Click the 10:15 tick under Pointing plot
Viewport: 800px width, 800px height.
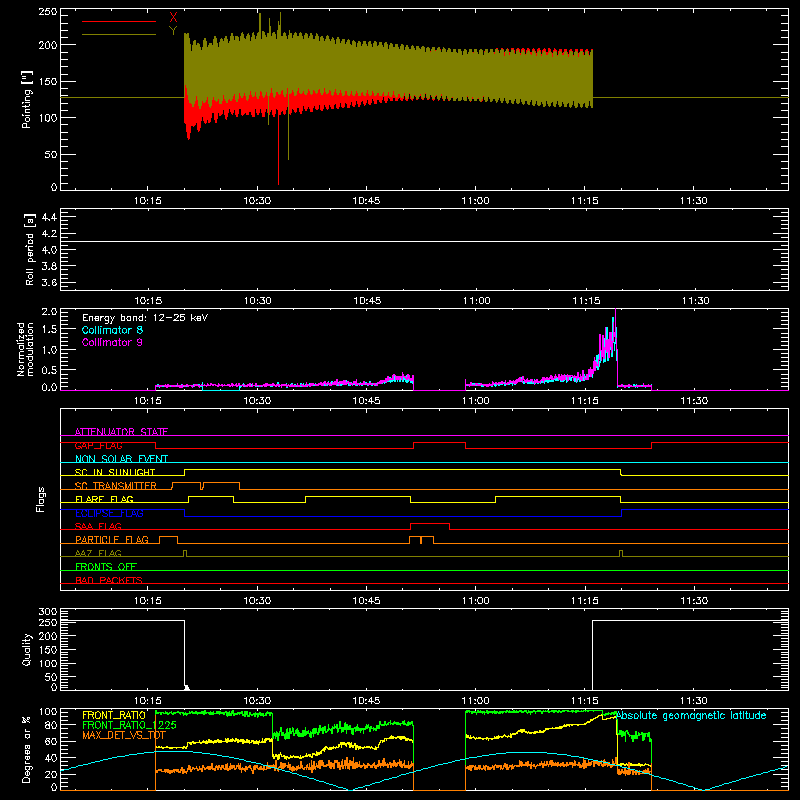[x=147, y=201]
